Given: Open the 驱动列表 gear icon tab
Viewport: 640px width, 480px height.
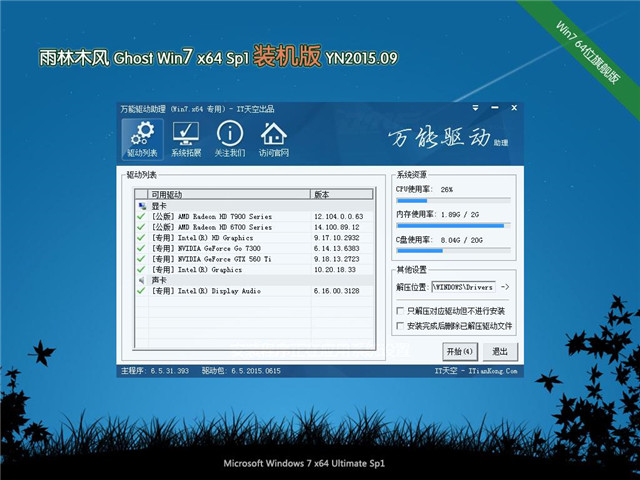Looking at the screenshot, I should (142, 140).
